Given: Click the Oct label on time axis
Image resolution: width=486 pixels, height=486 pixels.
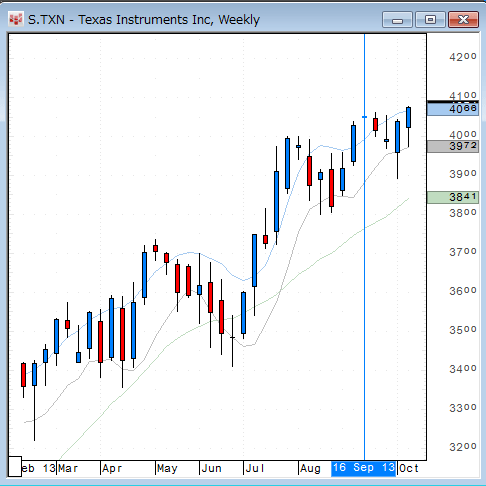Looking at the screenshot, I should point(409,469).
